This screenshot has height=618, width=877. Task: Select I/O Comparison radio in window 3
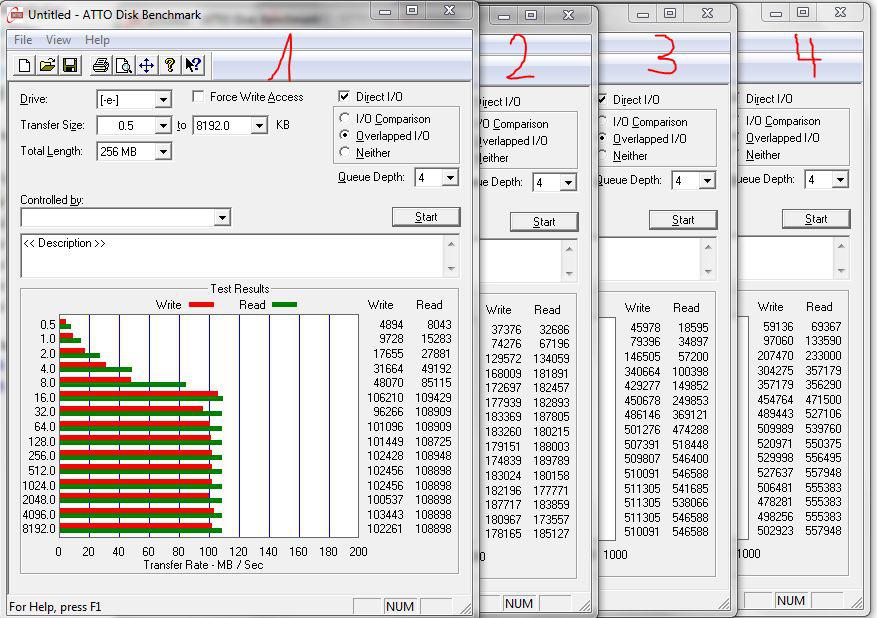click(x=602, y=121)
